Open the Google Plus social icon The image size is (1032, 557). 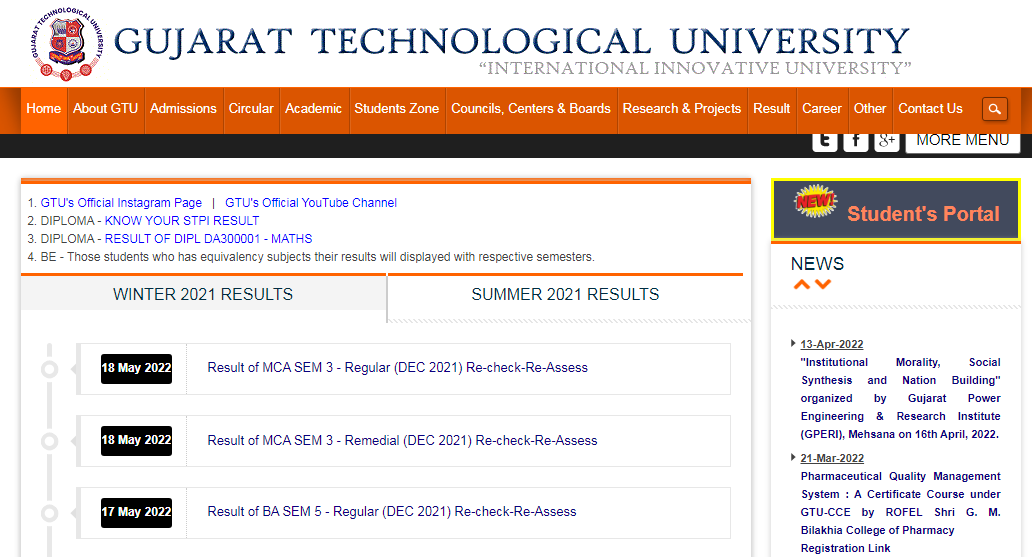click(887, 141)
